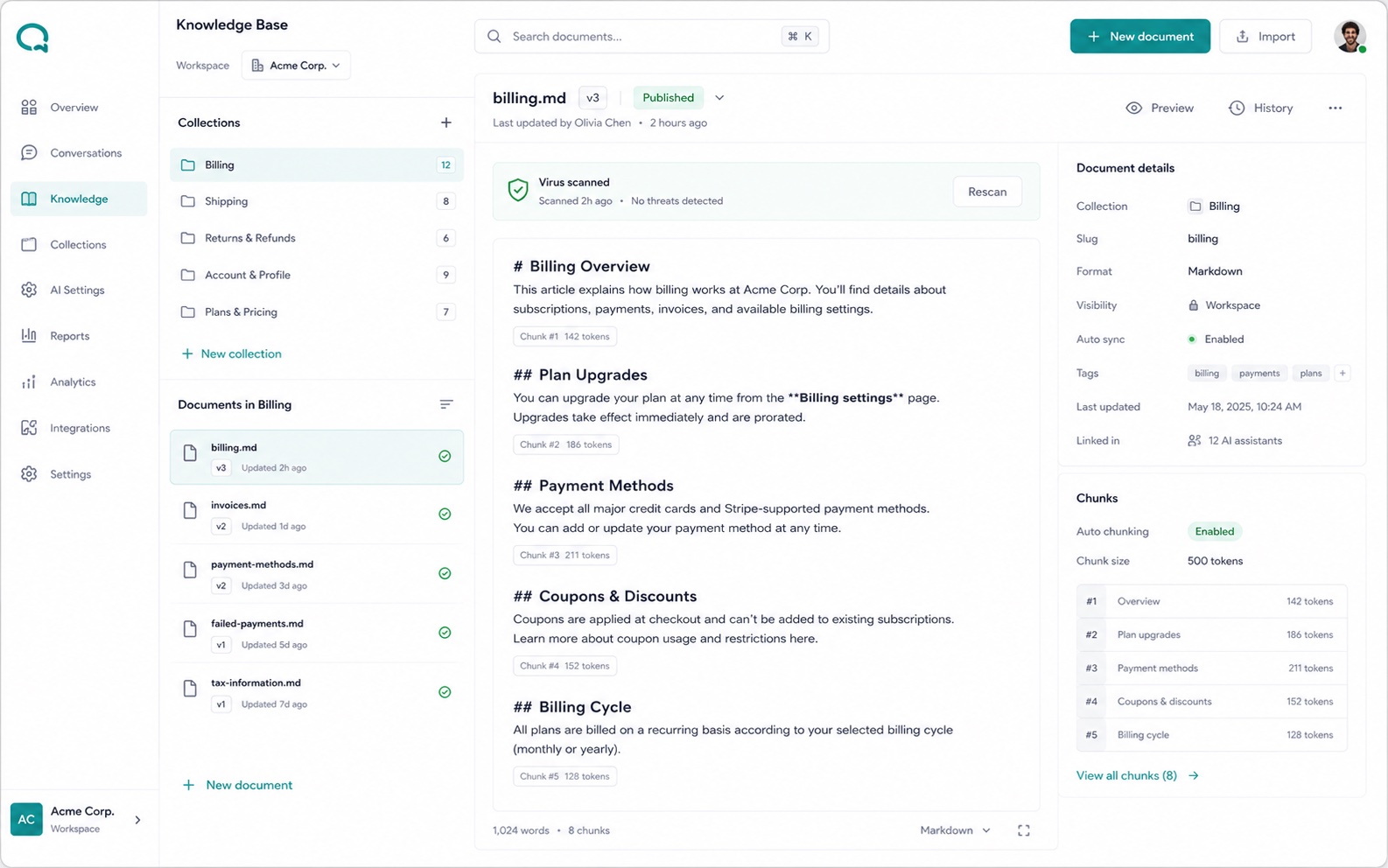This screenshot has width=1388, height=868.
Task: Open AI Settings in the sidebar
Action: (79, 290)
